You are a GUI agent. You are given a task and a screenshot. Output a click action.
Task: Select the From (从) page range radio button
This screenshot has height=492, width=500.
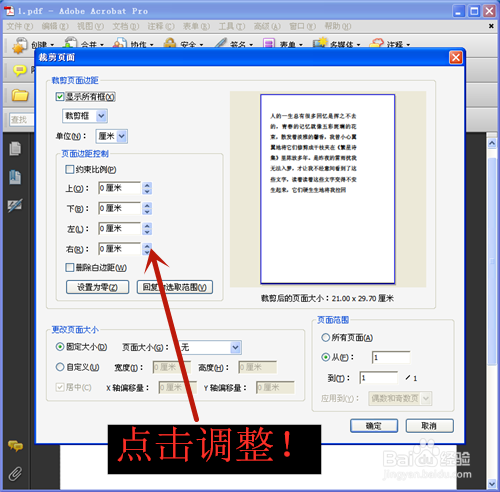(x=325, y=357)
